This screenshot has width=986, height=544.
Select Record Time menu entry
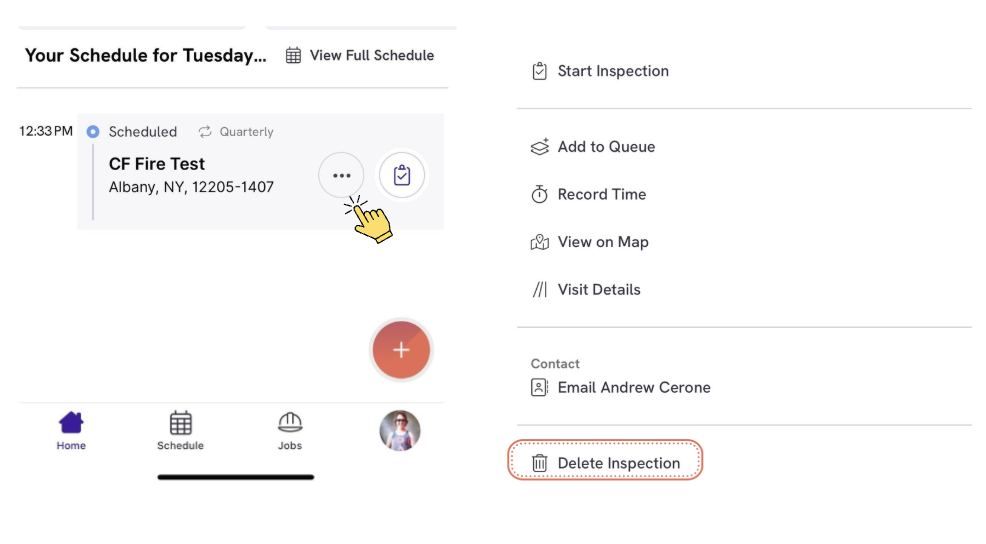point(589,194)
